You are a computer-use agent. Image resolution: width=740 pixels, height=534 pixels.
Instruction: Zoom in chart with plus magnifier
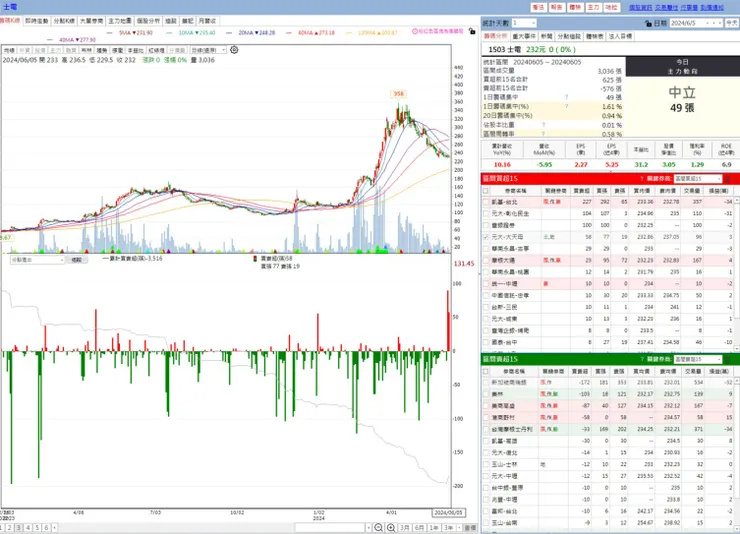pos(391,528)
